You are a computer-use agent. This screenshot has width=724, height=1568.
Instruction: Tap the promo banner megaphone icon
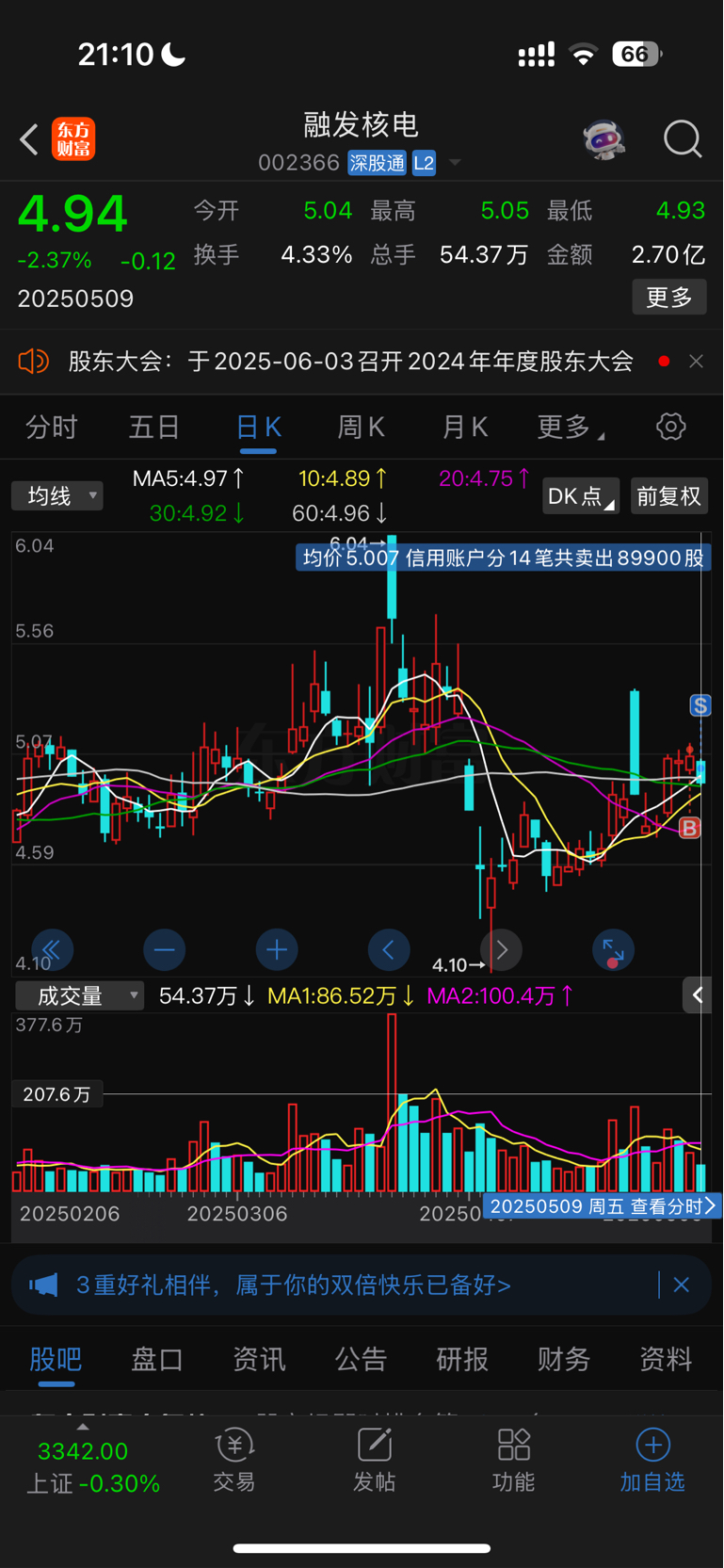tap(43, 1285)
